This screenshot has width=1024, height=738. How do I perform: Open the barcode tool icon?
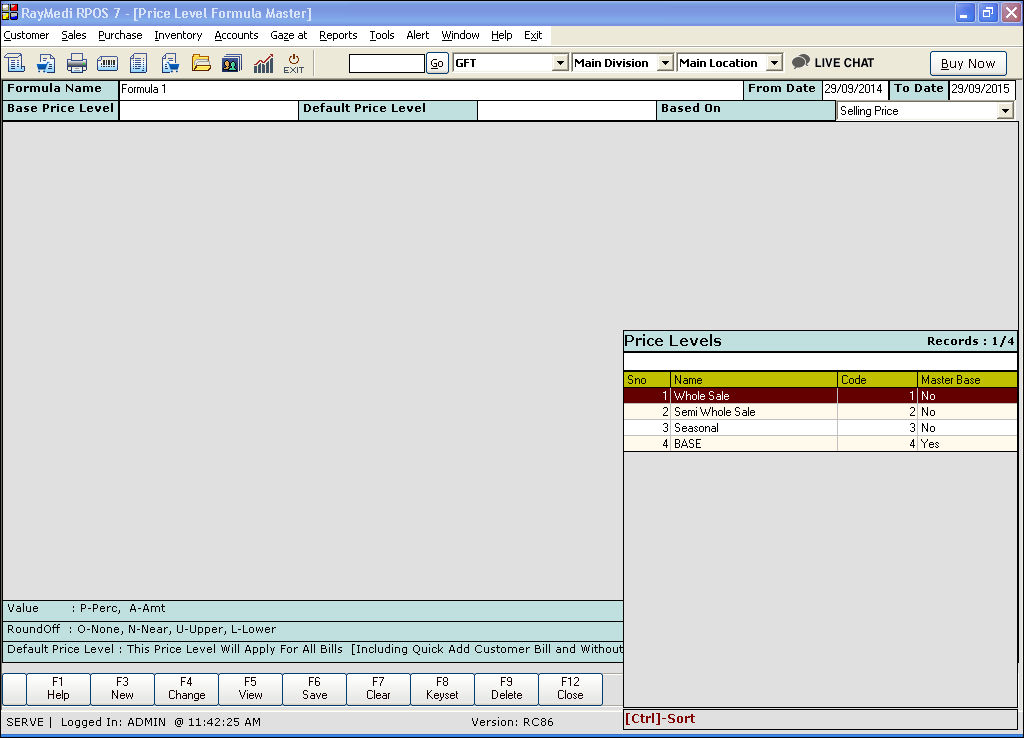click(108, 63)
